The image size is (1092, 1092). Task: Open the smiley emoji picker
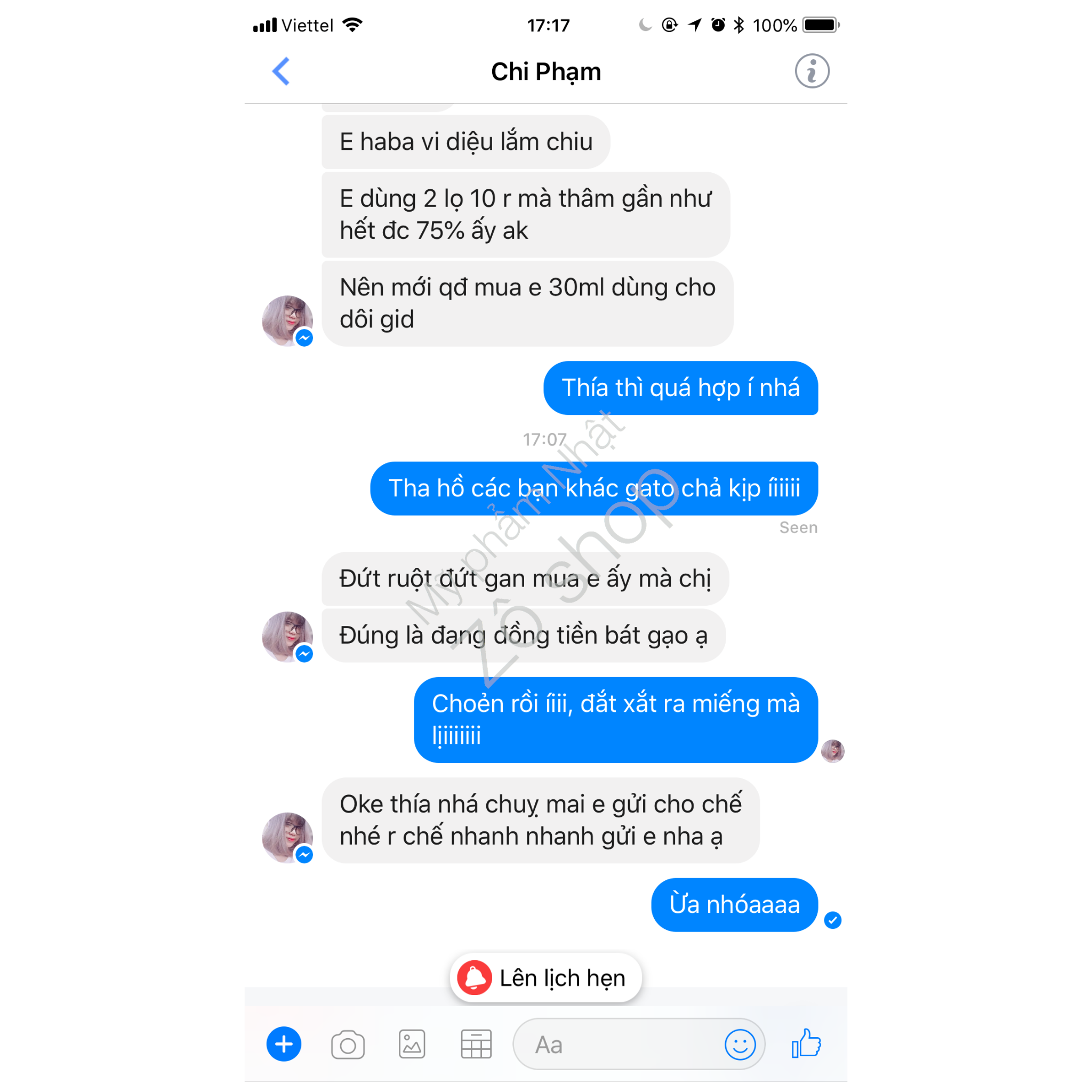click(740, 1044)
